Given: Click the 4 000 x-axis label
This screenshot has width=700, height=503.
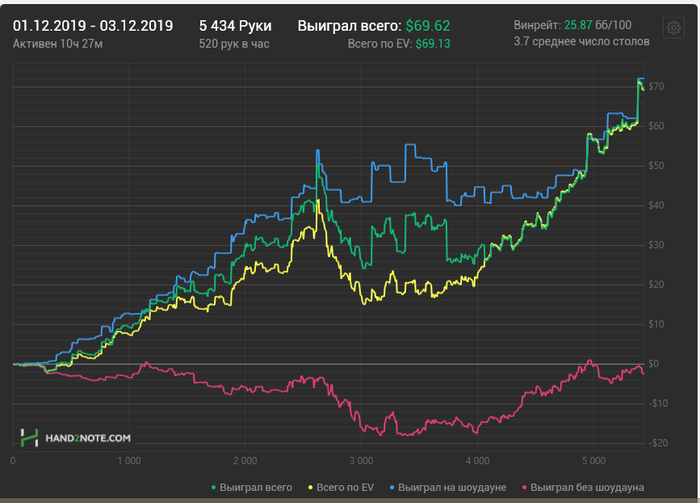Looking at the screenshot, I should [477, 461].
